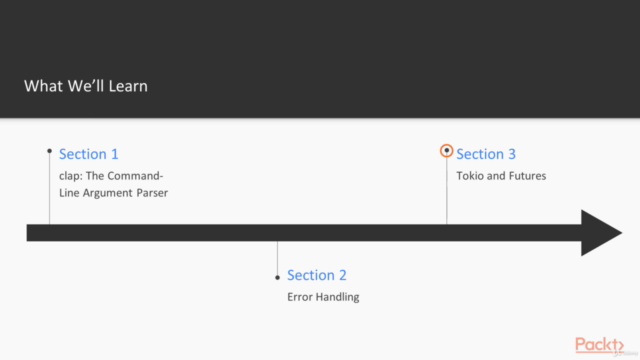Select the 'Error Handling' description text
This screenshot has height=360, width=640.
323,297
